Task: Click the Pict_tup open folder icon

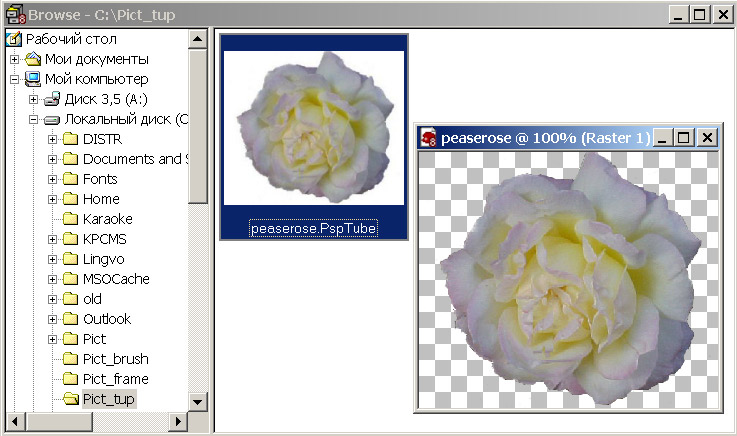Action: pos(71,399)
